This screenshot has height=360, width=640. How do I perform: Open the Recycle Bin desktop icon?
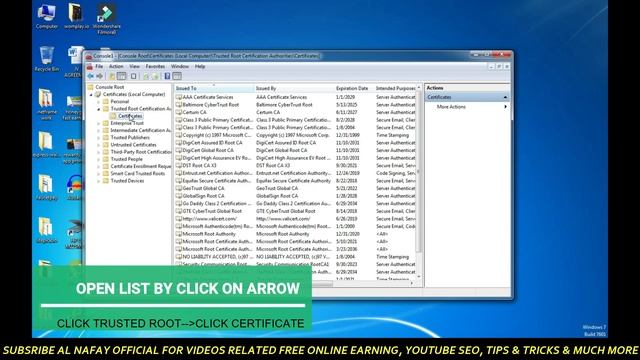47,59
